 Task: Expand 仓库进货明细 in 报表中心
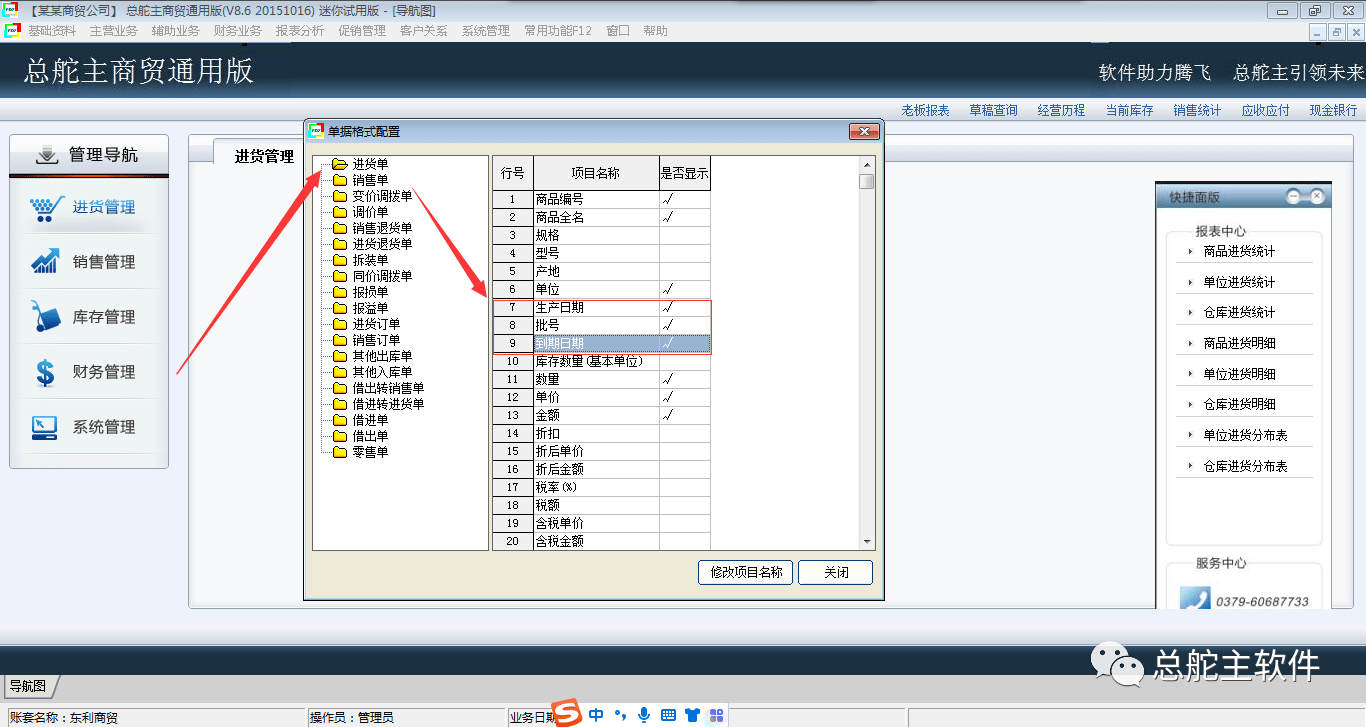click(x=1191, y=405)
